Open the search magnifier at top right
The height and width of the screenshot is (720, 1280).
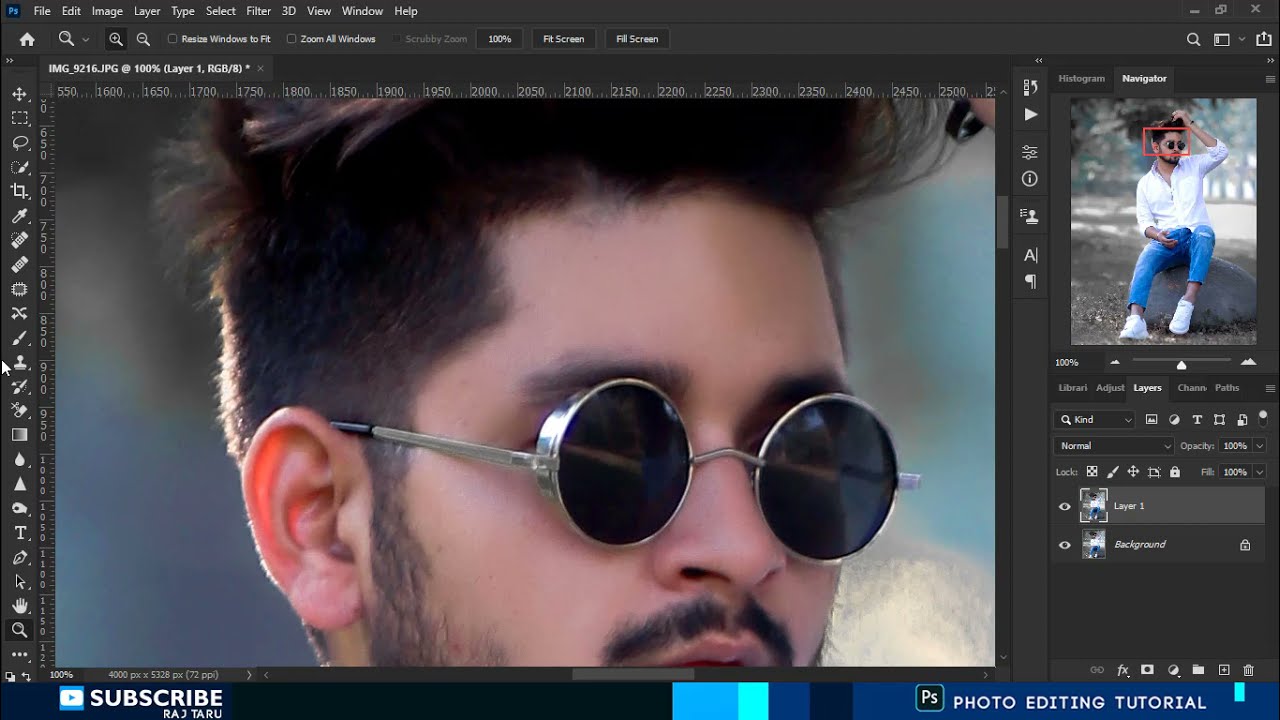tap(1193, 39)
